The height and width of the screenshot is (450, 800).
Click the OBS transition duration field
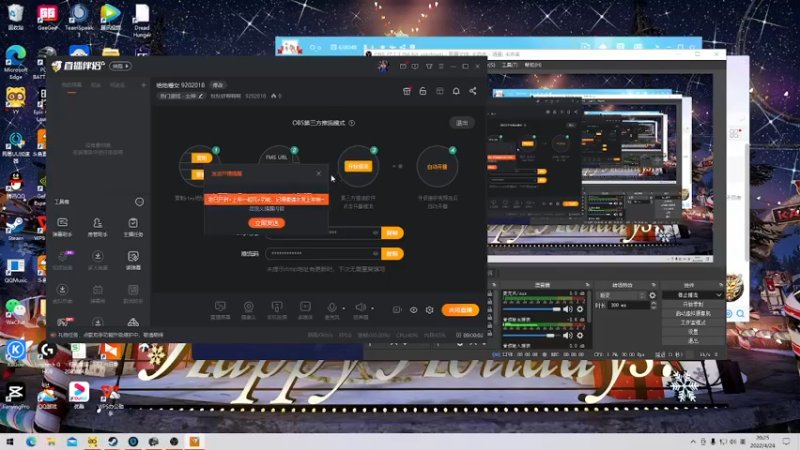(x=629, y=305)
